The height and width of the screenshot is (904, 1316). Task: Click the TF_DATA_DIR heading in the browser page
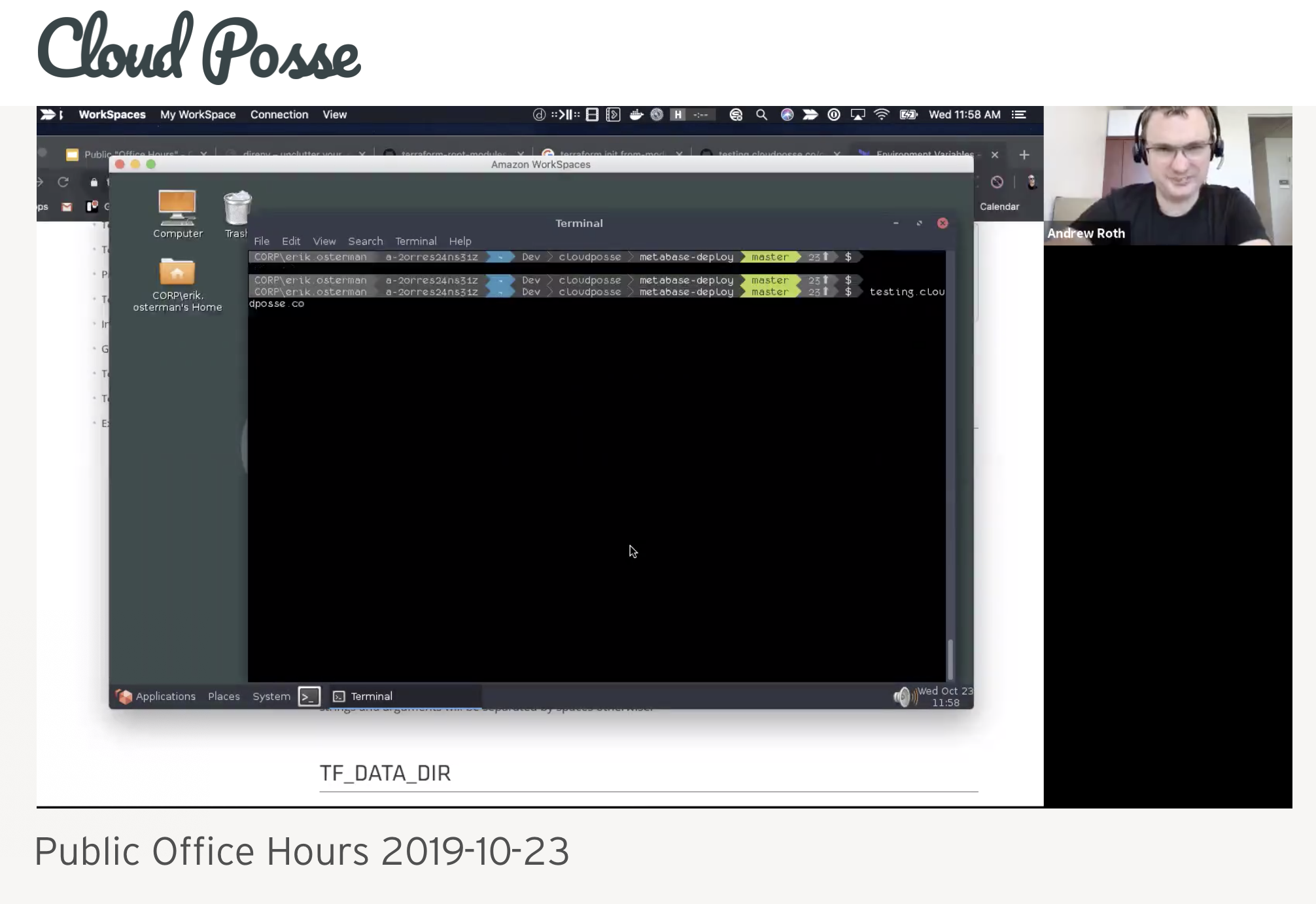tap(385, 773)
